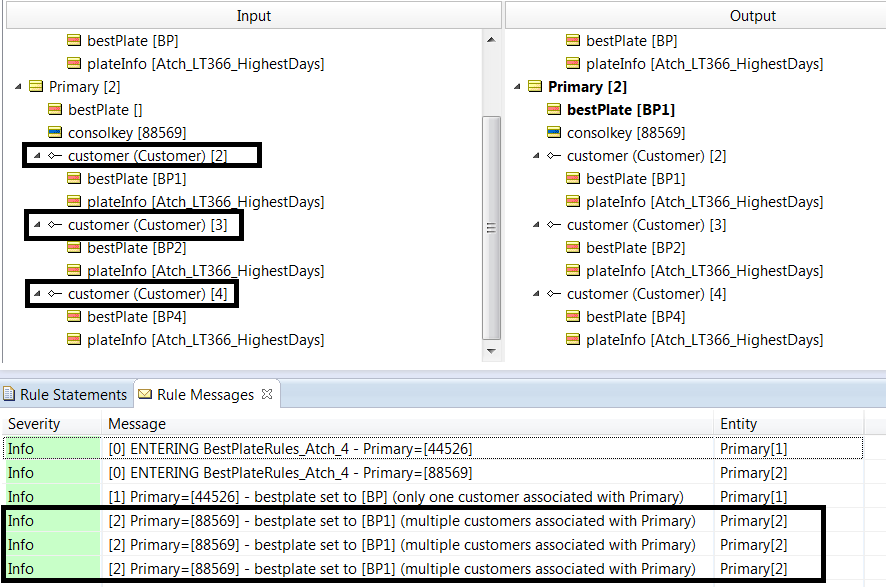
Task: Select the '[0] ENTERING BestPlateRules_Atch_4 - Primary=[44526]' message
Action: coord(433,449)
